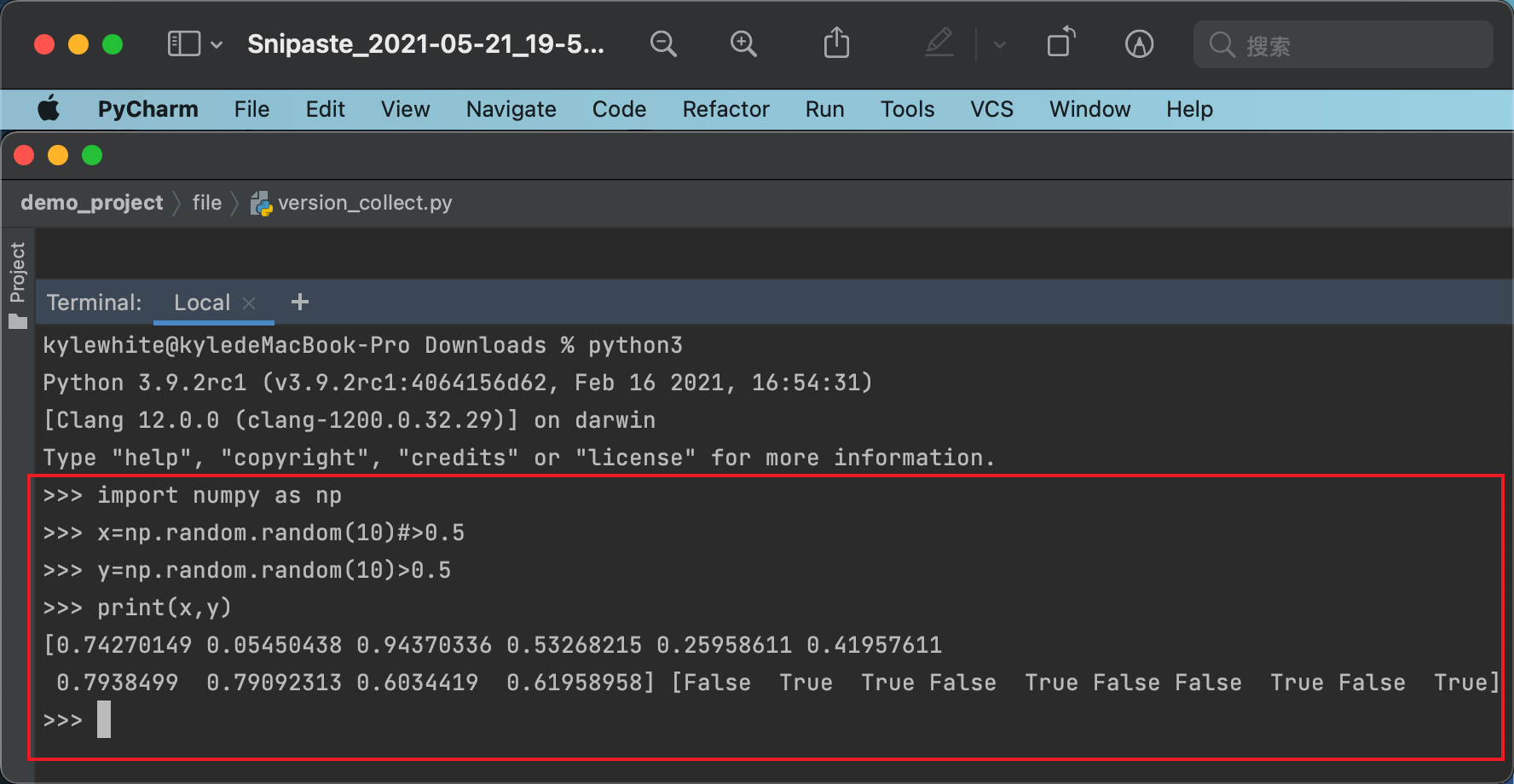Image resolution: width=1514 pixels, height=784 pixels.
Task: Open the Refactor menu
Action: (x=726, y=109)
